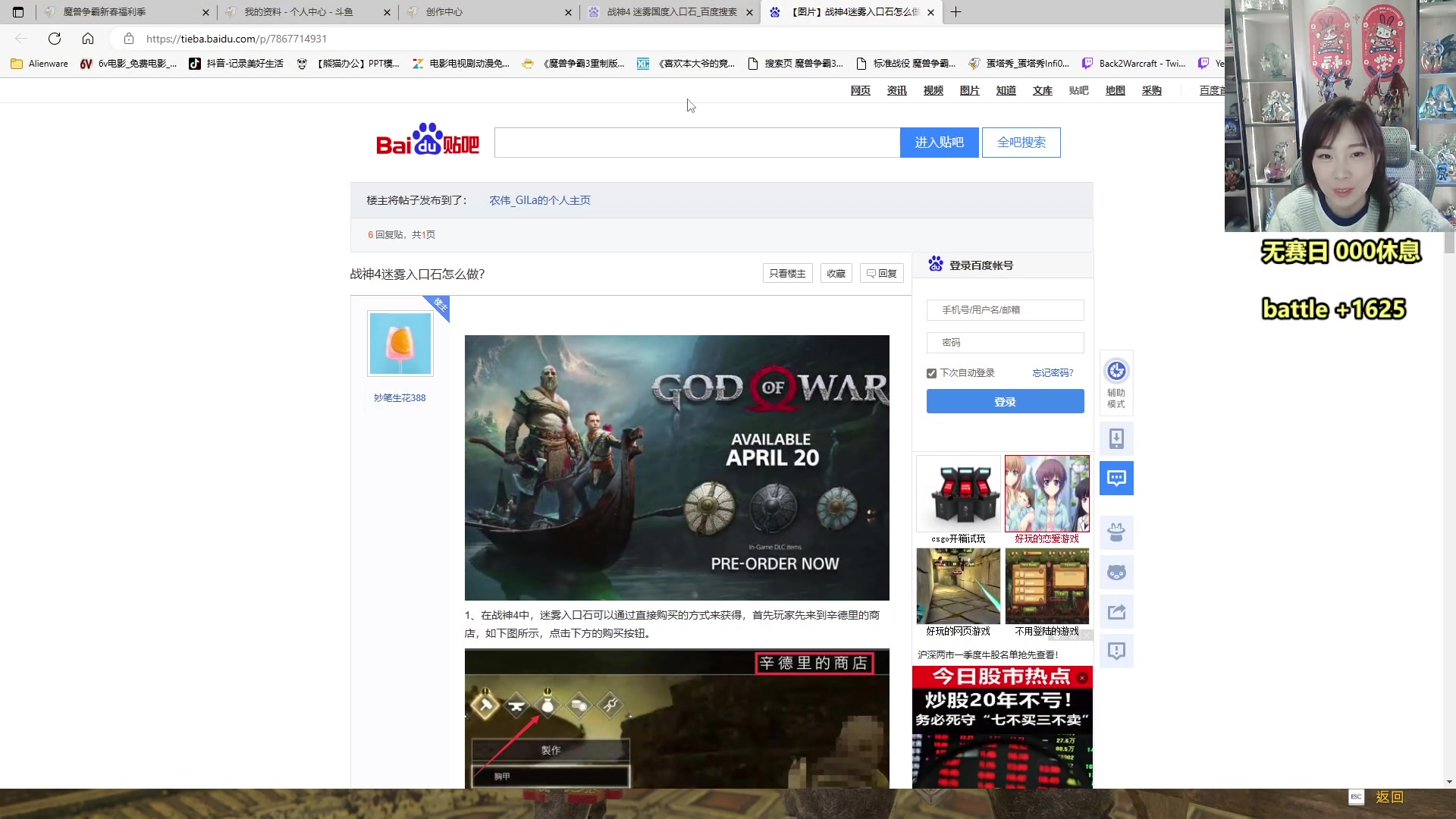
Task: Open the 视频 nav item
Action: point(934,91)
